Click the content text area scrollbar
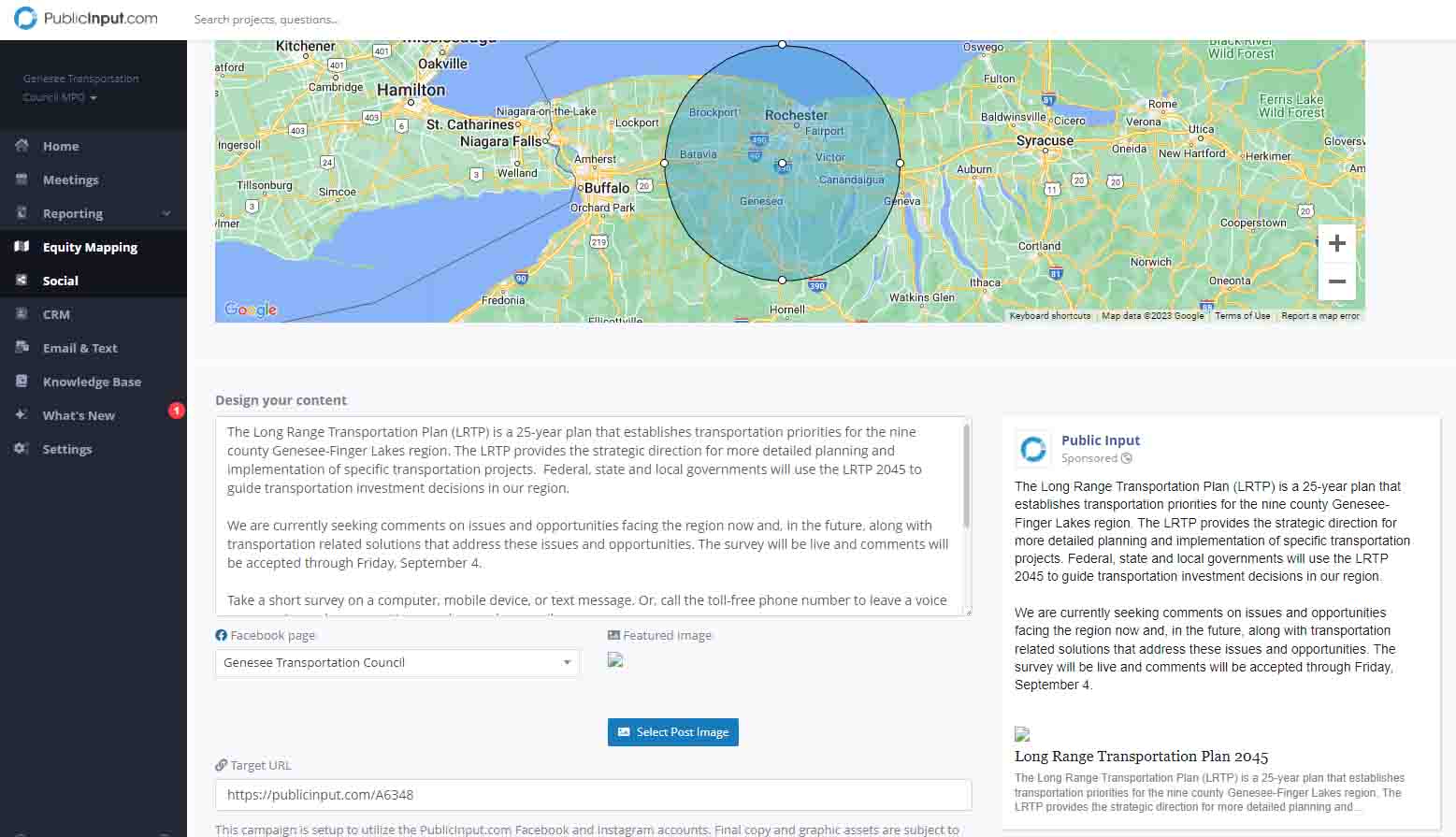1456x837 pixels. click(966, 477)
